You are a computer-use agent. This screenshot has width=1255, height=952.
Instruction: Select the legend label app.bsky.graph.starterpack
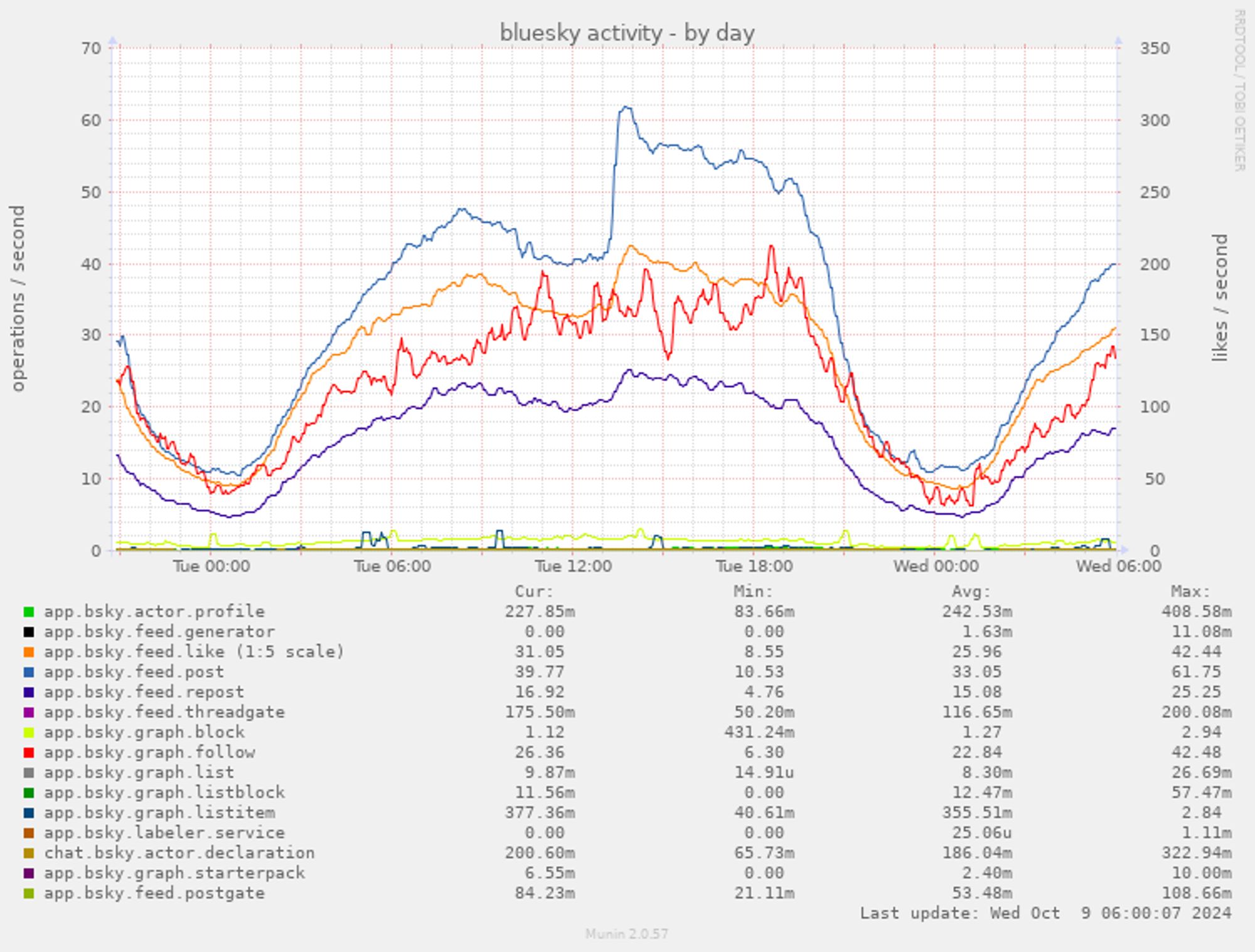coord(174,872)
